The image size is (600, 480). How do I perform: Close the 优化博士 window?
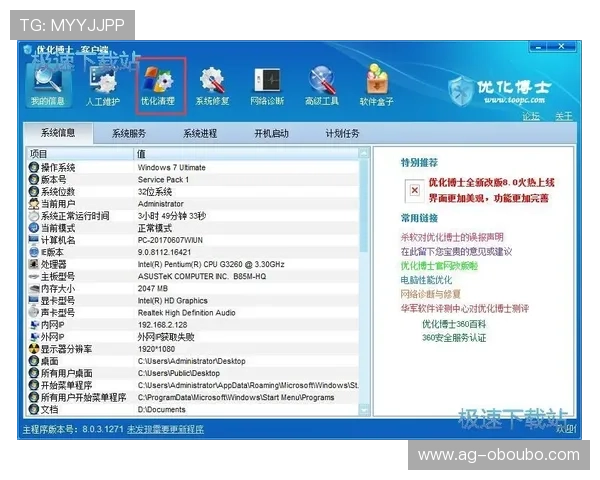click(x=561, y=47)
